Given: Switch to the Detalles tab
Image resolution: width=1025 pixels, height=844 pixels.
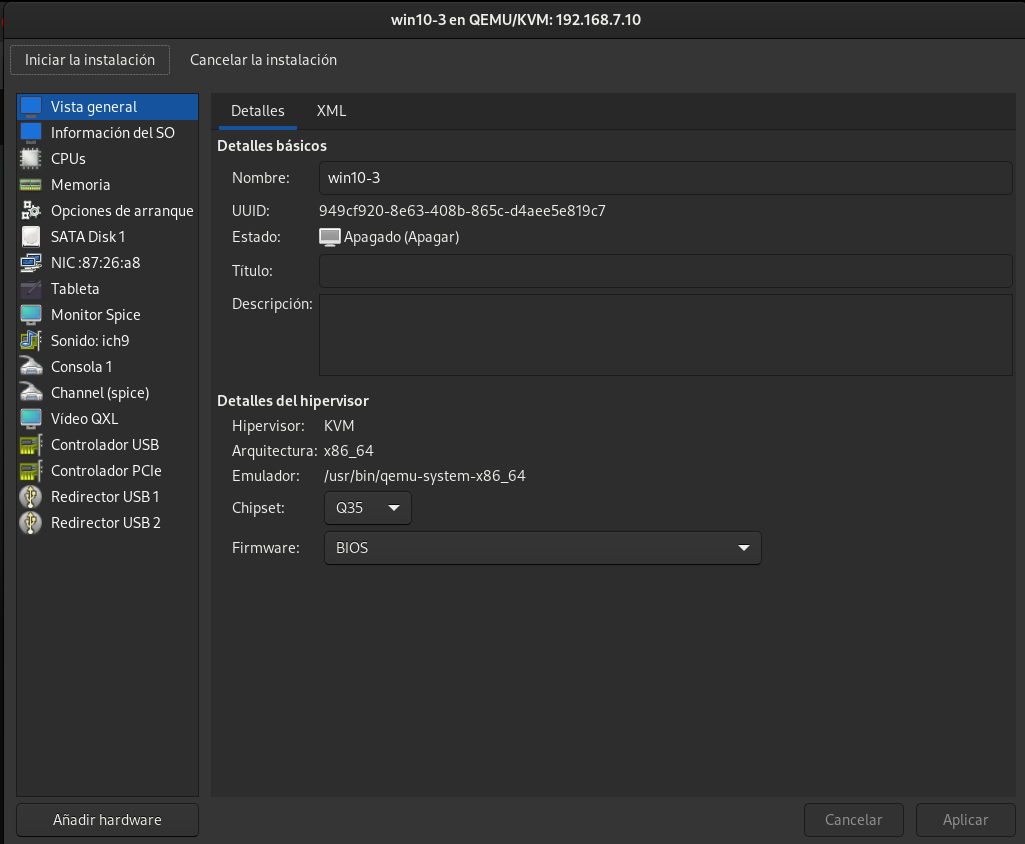Looking at the screenshot, I should (x=258, y=111).
